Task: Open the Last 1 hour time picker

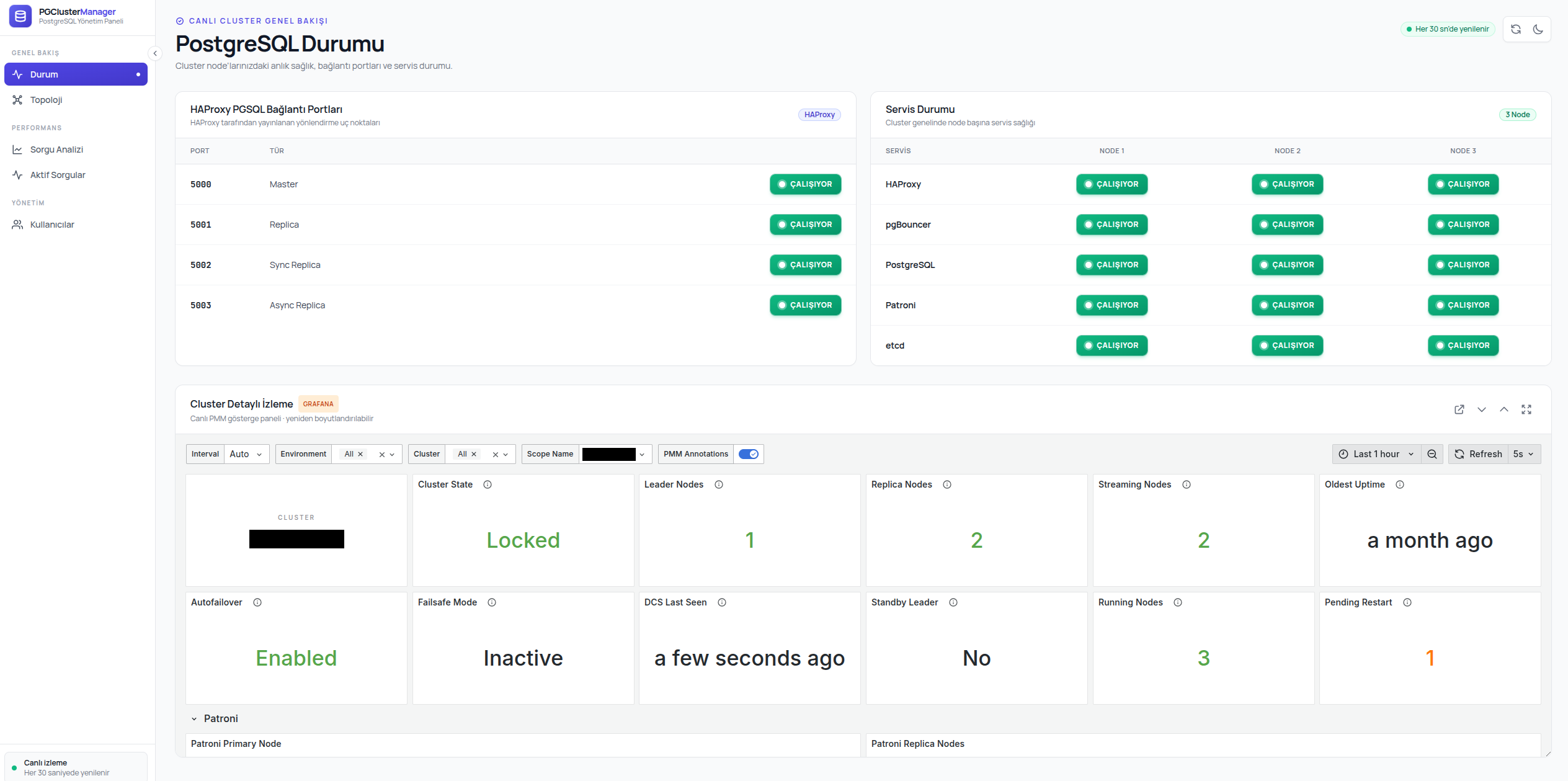Action: click(x=1376, y=454)
